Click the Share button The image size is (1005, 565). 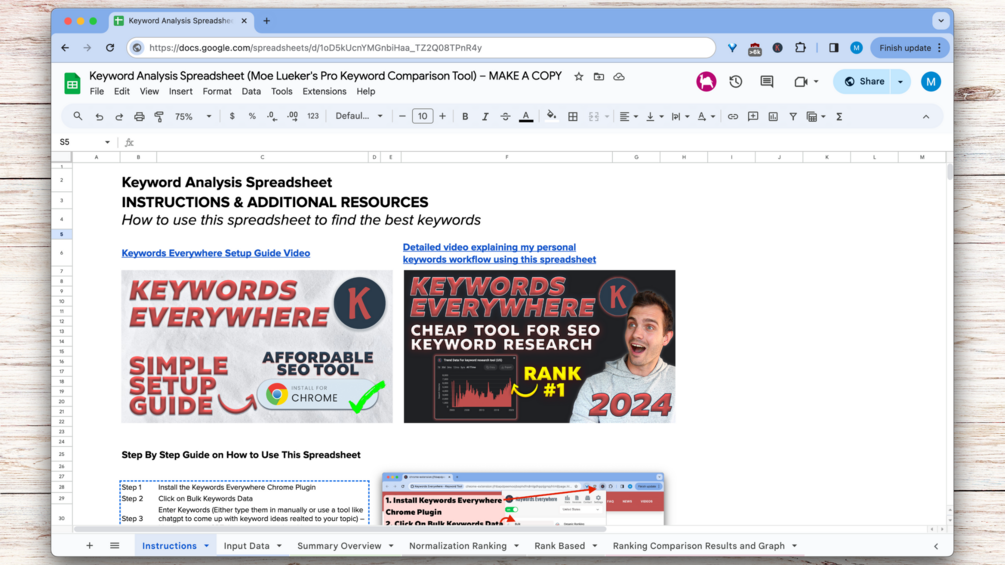tap(863, 81)
